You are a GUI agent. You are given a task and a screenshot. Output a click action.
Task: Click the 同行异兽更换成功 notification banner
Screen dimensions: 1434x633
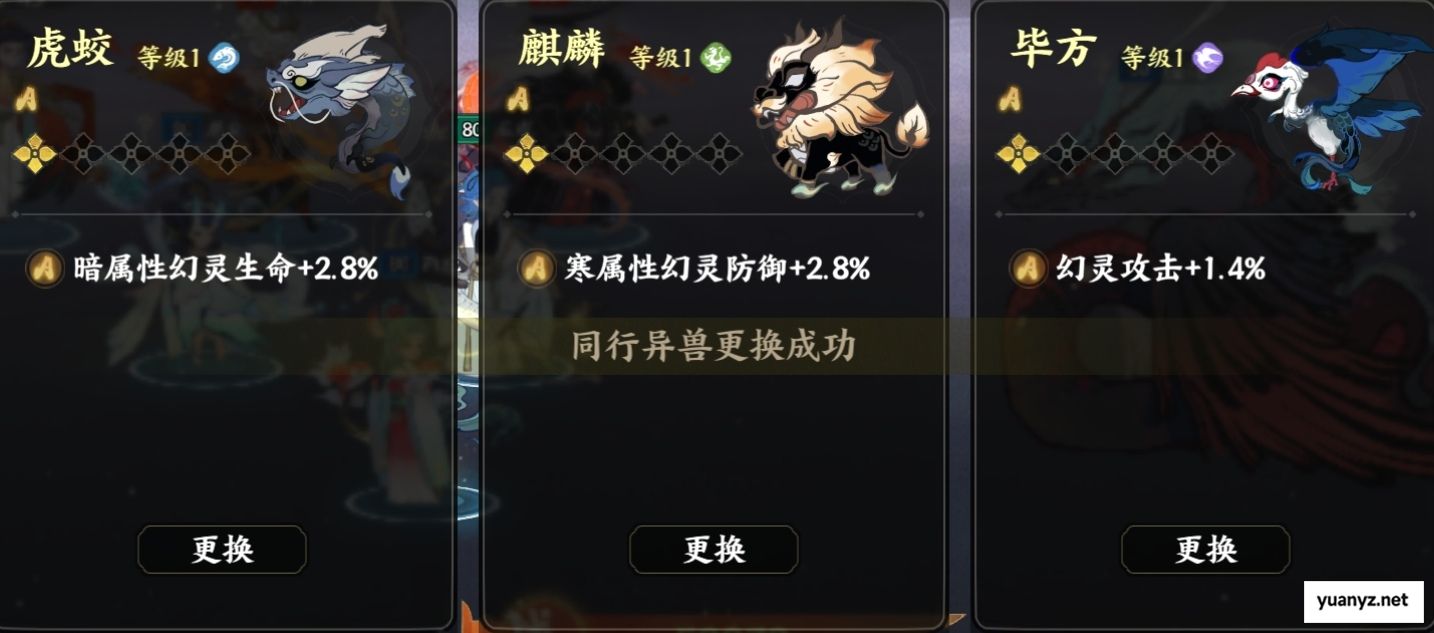click(x=714, y=346)
